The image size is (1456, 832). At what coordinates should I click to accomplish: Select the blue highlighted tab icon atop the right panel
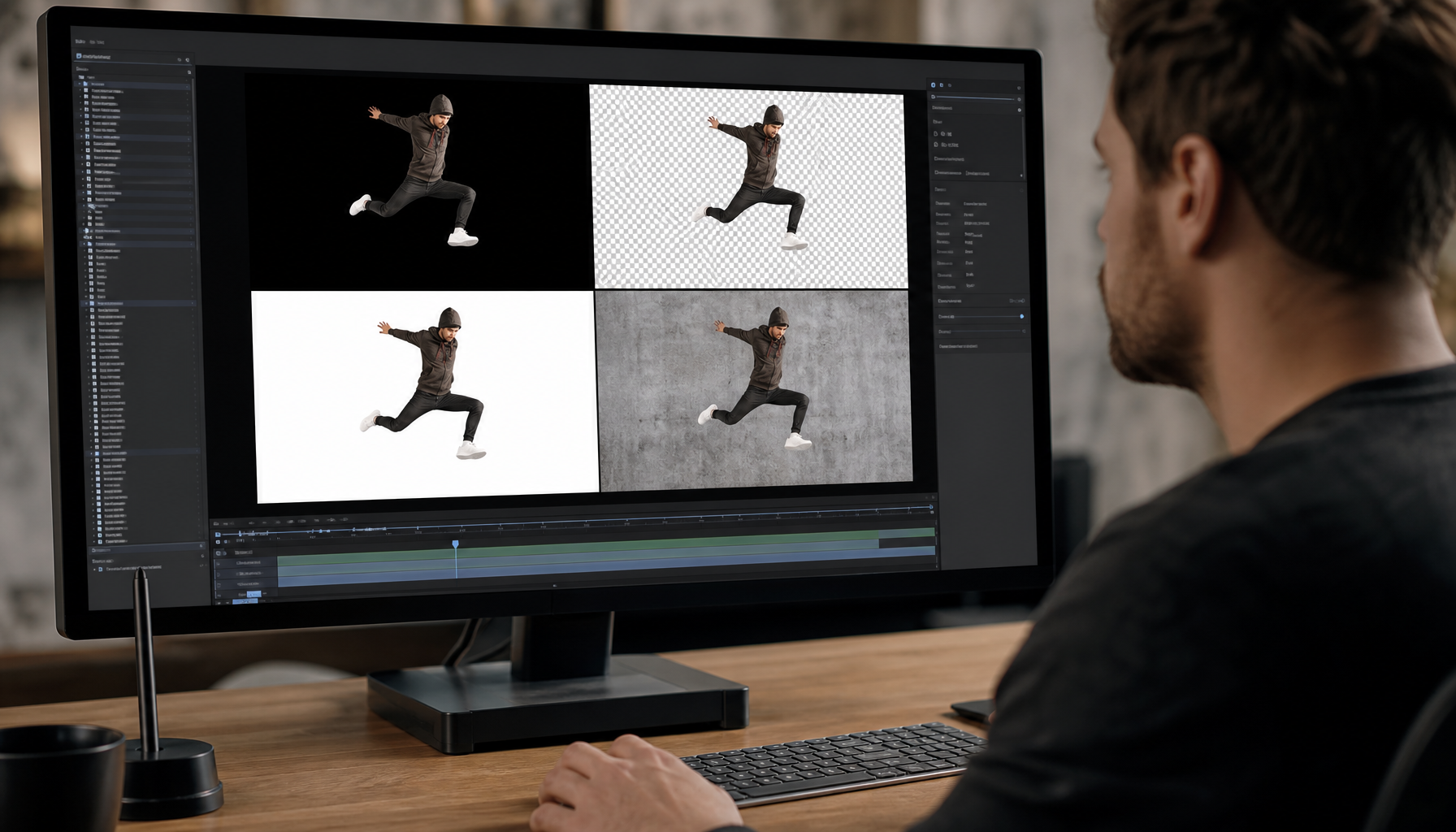[933, 84]
